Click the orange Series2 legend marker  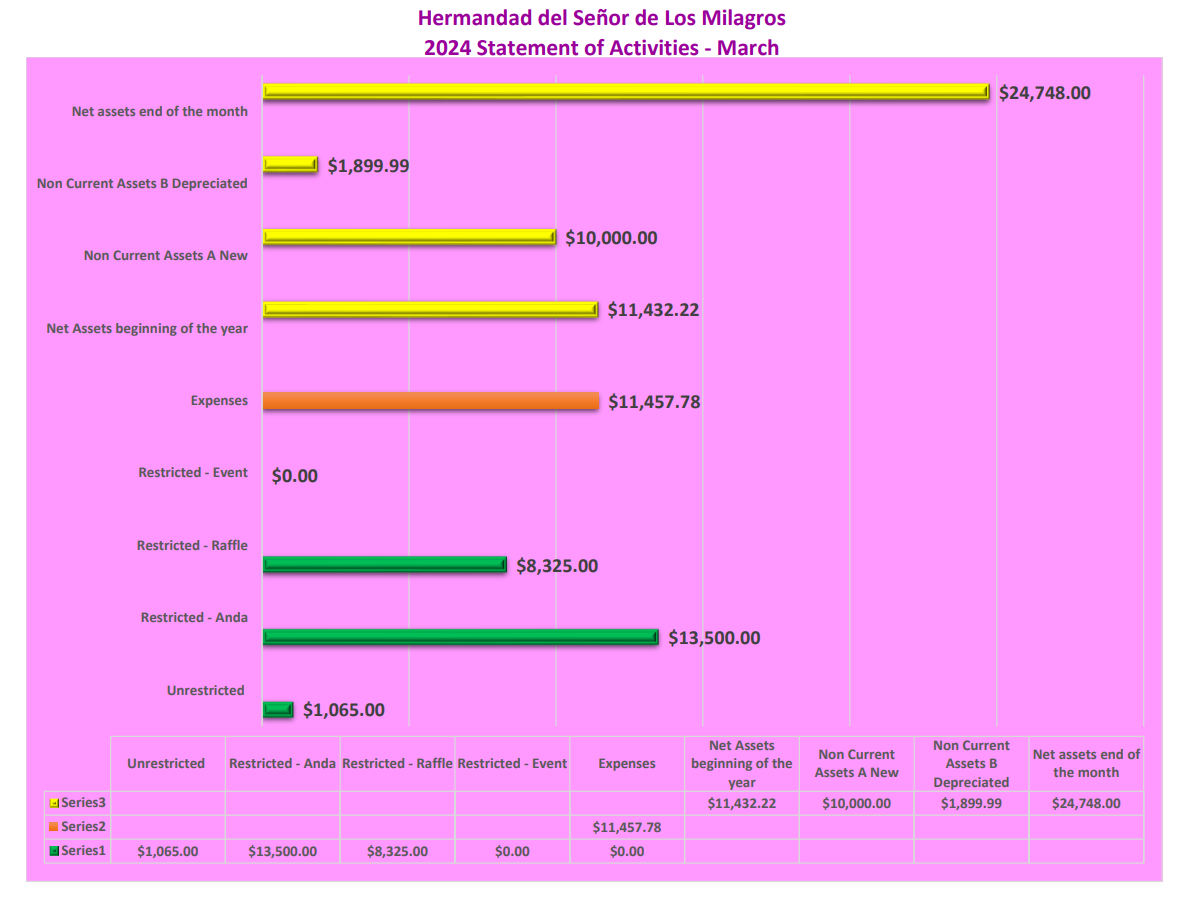(54, 827)
